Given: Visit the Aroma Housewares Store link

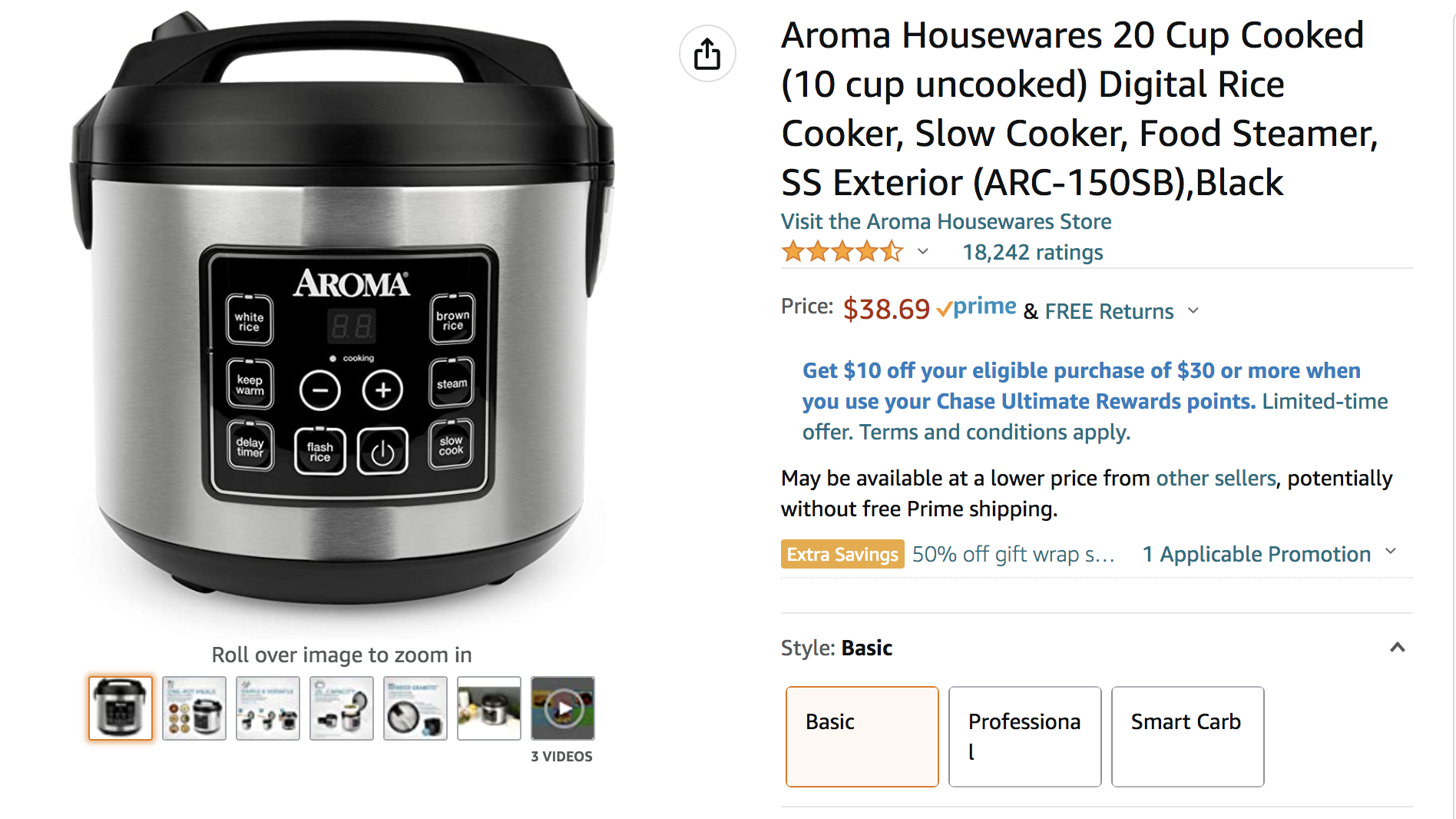Looking at the screenshot, I should click(x=946, y=221).
